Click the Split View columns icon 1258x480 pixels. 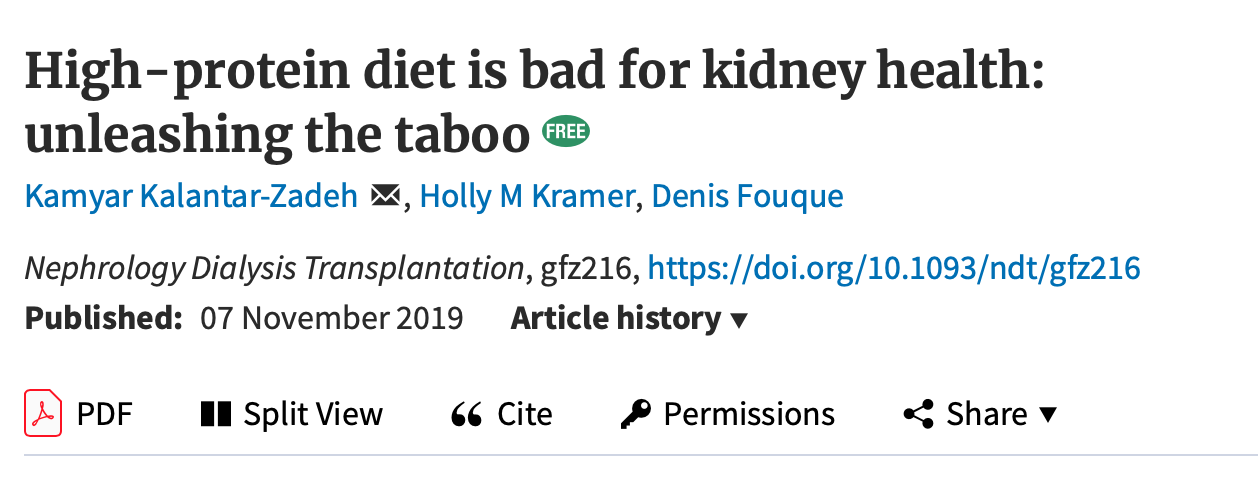click(x=216, y=414)
